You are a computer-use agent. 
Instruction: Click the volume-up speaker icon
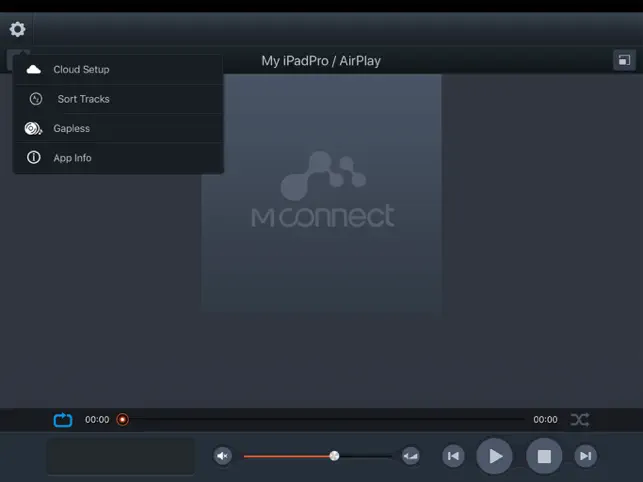click(410, 456)
